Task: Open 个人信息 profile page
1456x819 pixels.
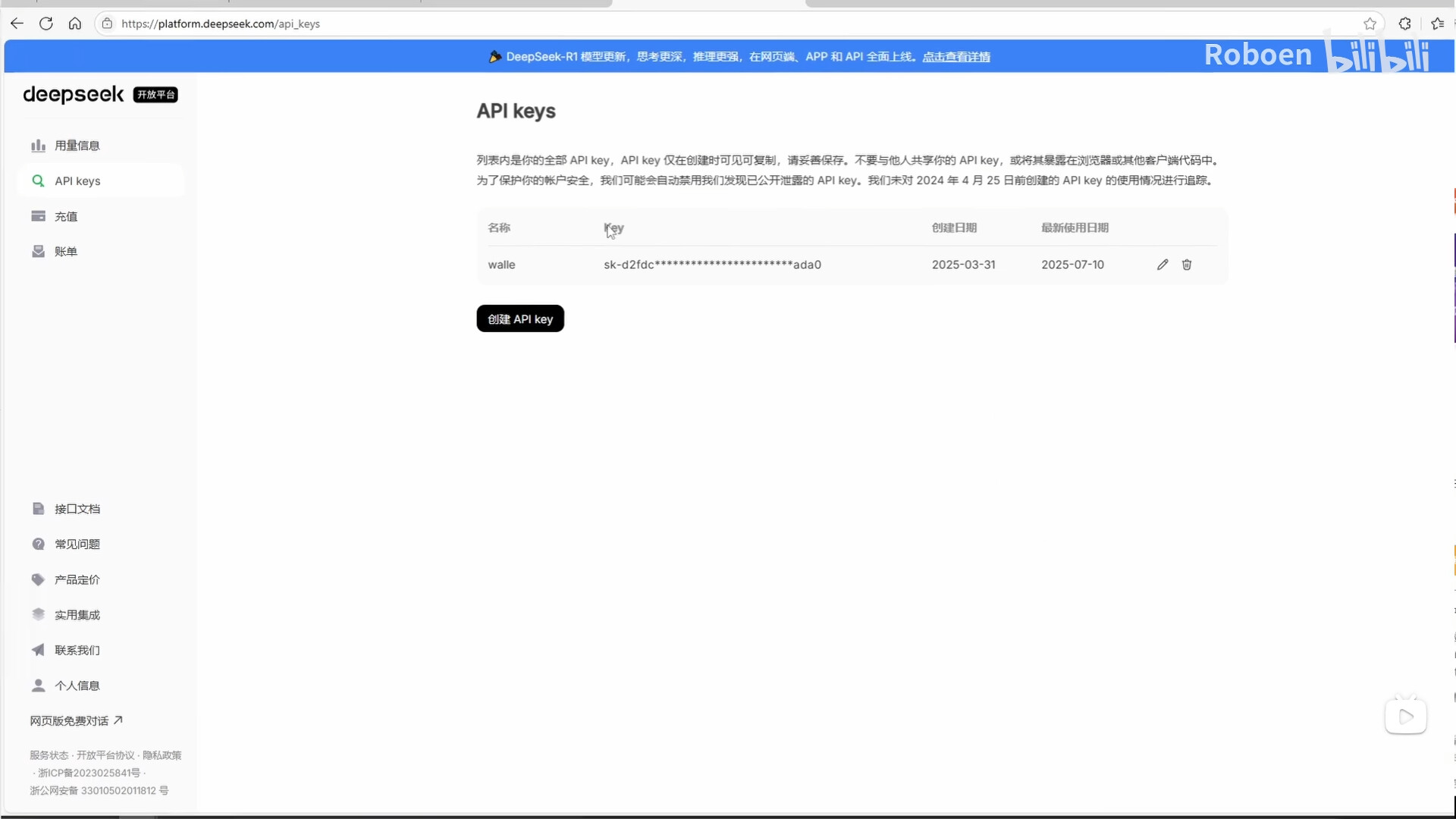Action: (x=77, y=686)
